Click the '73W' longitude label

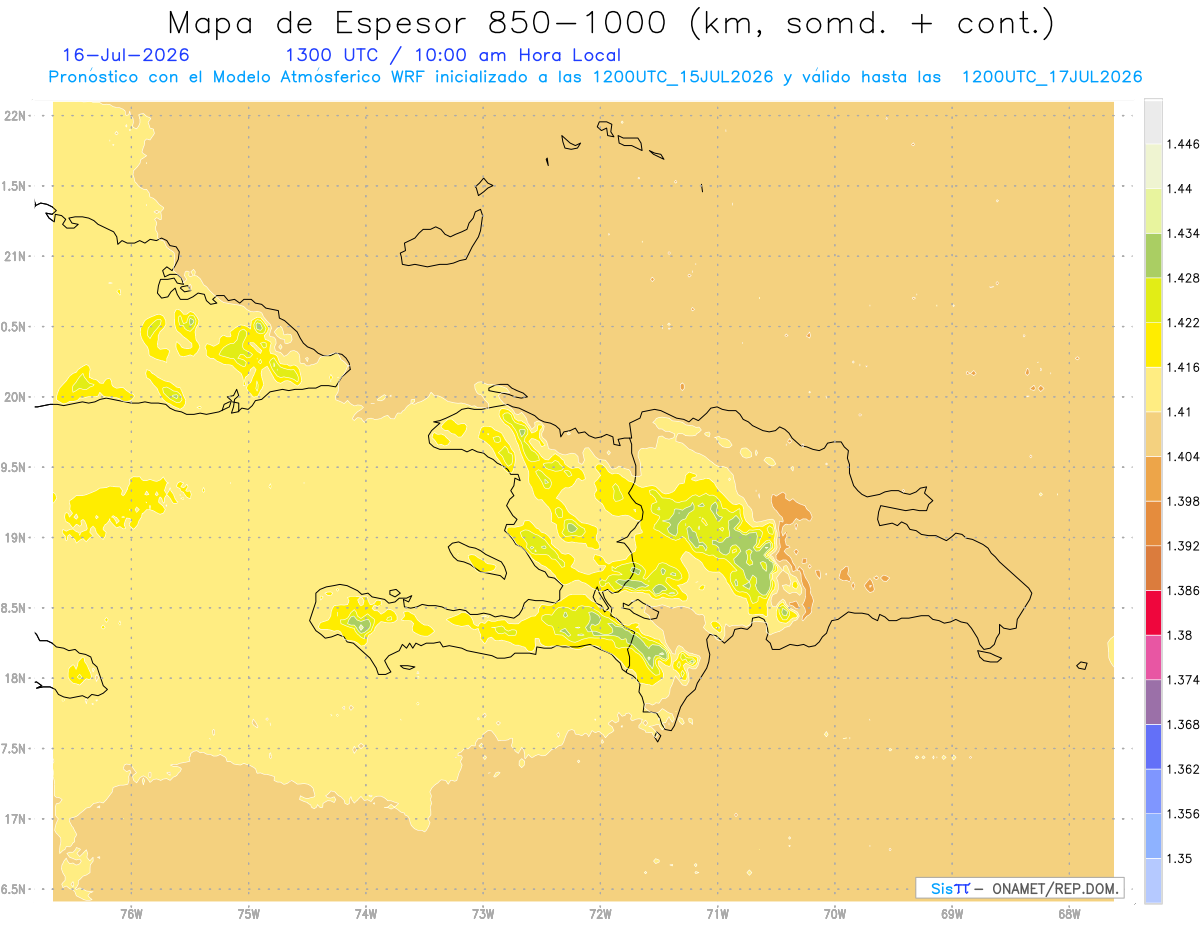[x=483, y=914]
